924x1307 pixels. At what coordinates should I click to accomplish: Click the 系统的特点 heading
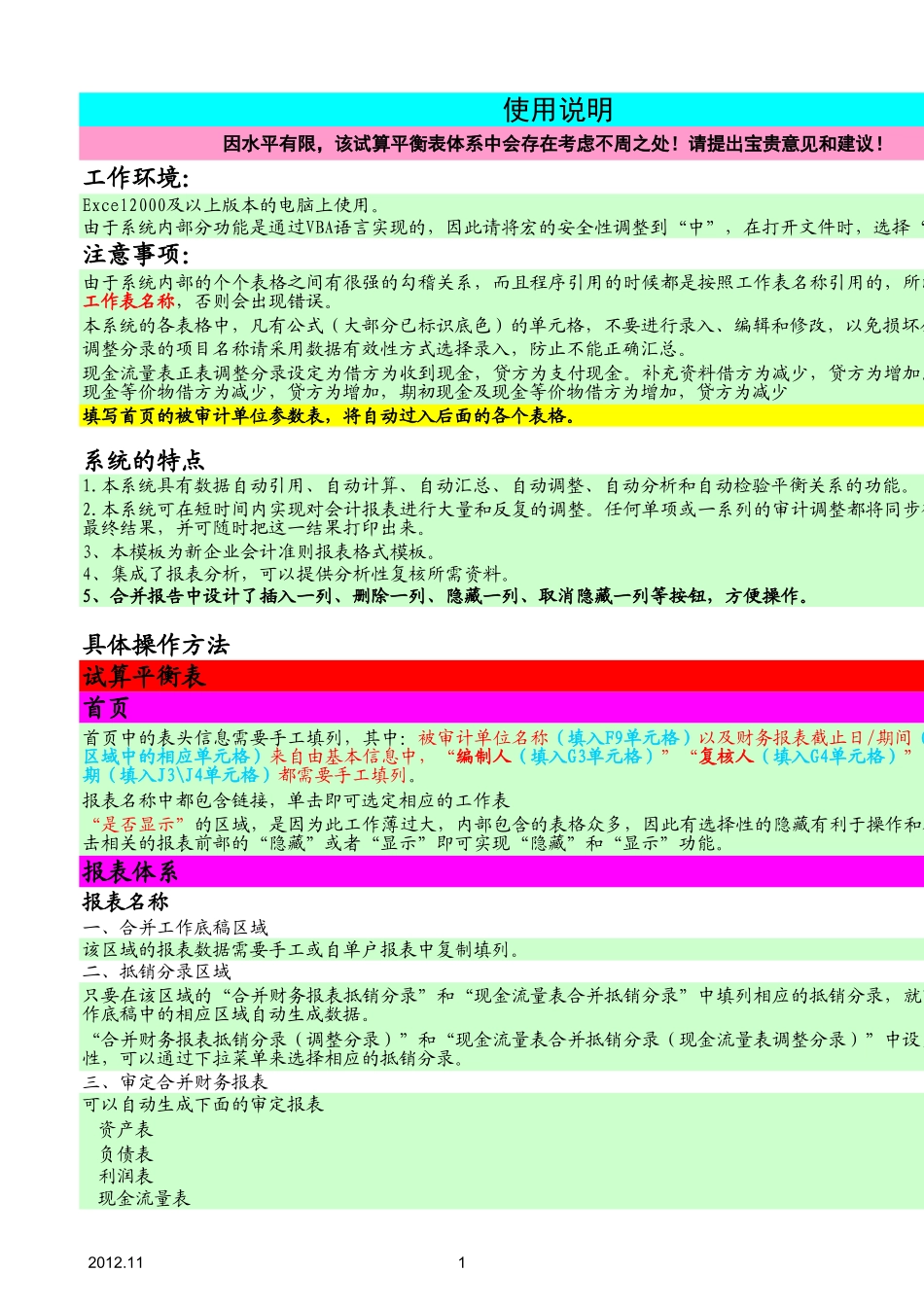(x=144, y=460)
